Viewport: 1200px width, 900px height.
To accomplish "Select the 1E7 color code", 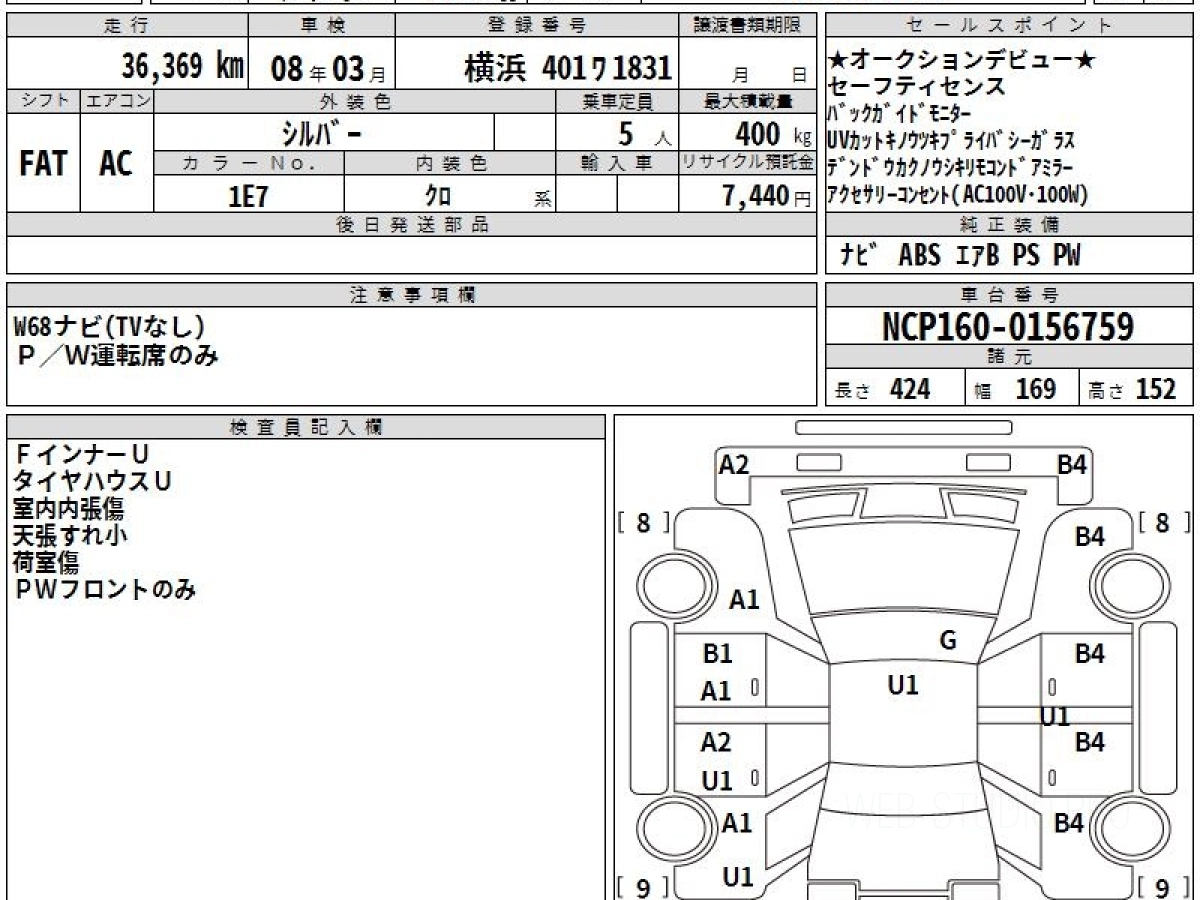I will coord(249,196).
